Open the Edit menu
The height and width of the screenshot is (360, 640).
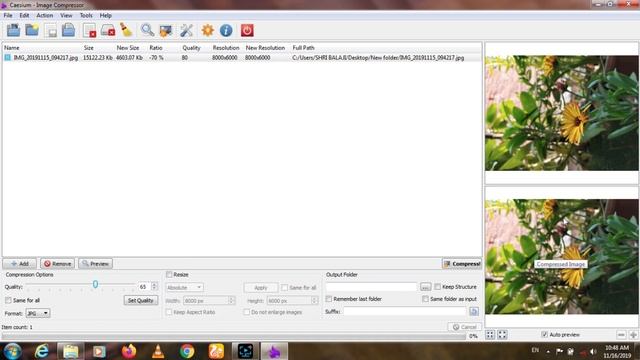click(24, 16)
